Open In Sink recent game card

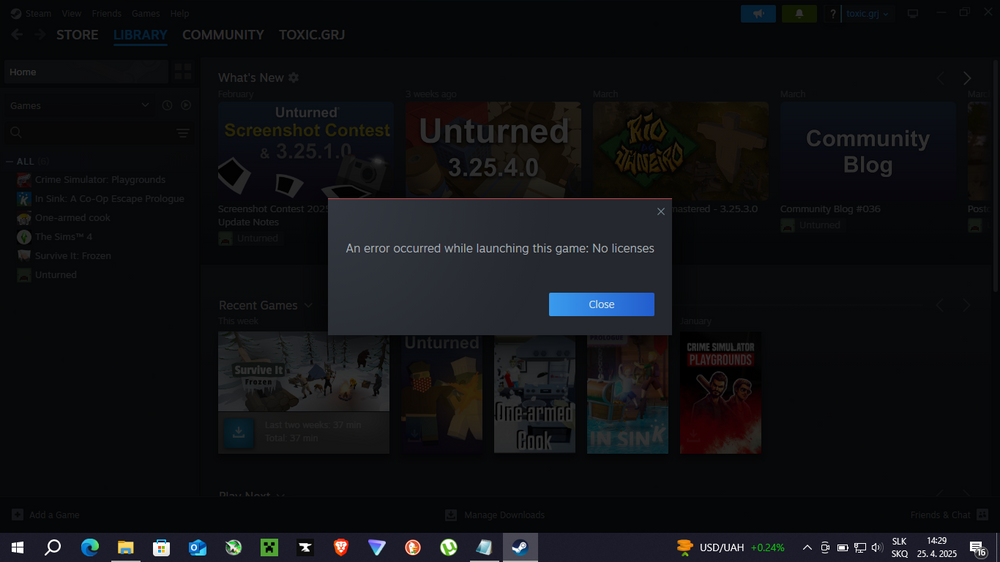628,396
